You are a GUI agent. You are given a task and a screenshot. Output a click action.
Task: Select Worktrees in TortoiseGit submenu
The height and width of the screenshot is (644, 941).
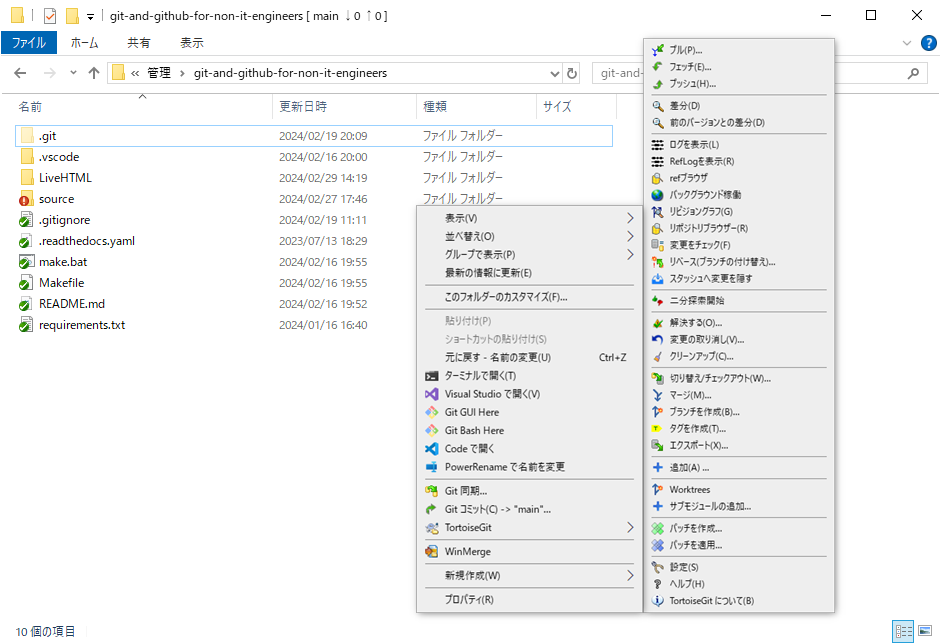[739, 490]
